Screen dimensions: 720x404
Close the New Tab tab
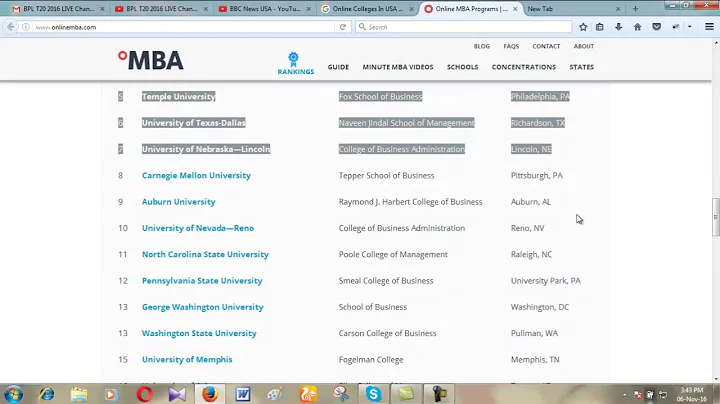(x=618, y=9)
